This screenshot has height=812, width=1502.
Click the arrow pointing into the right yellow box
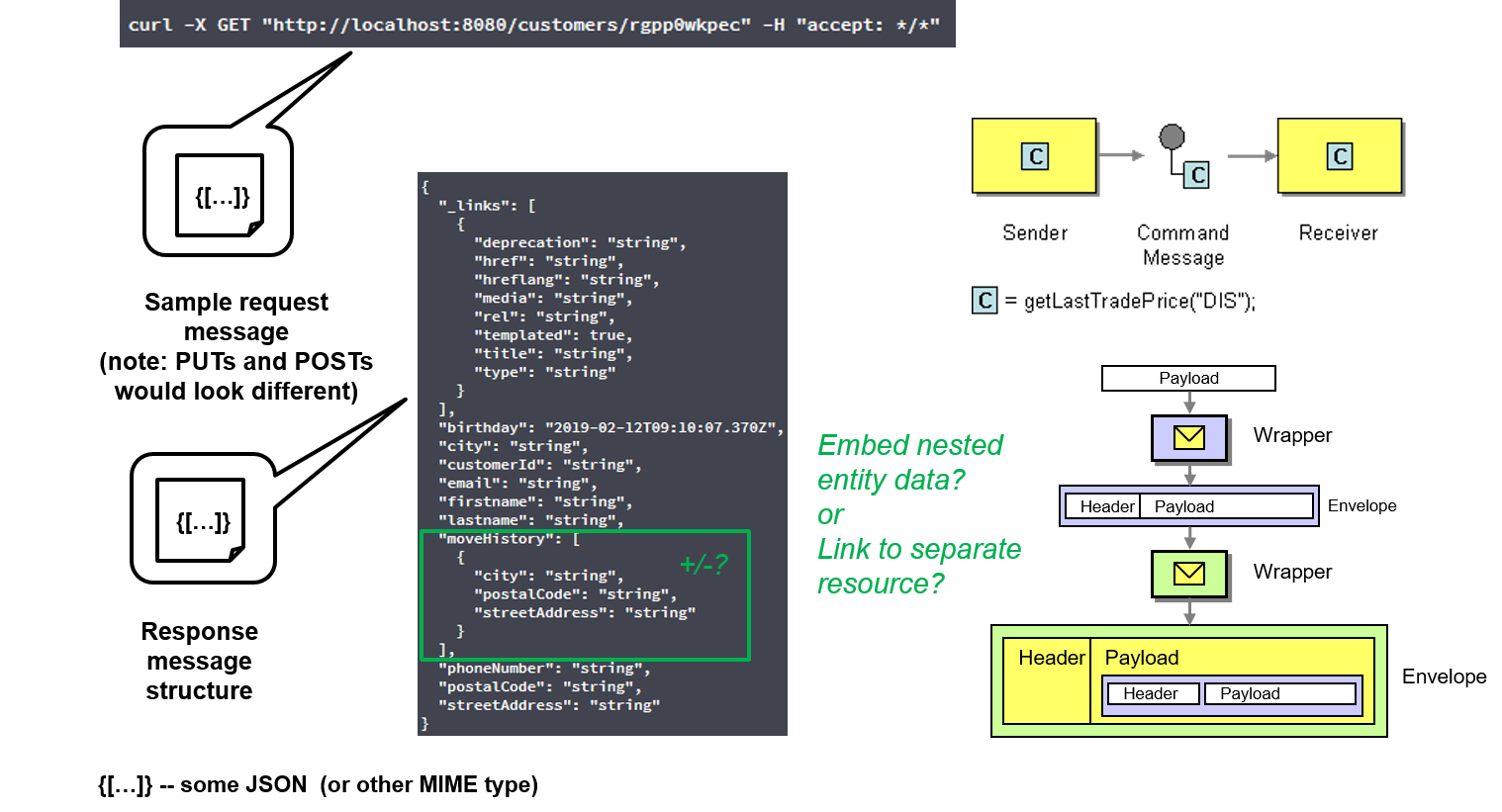[x=1252, y=156]
